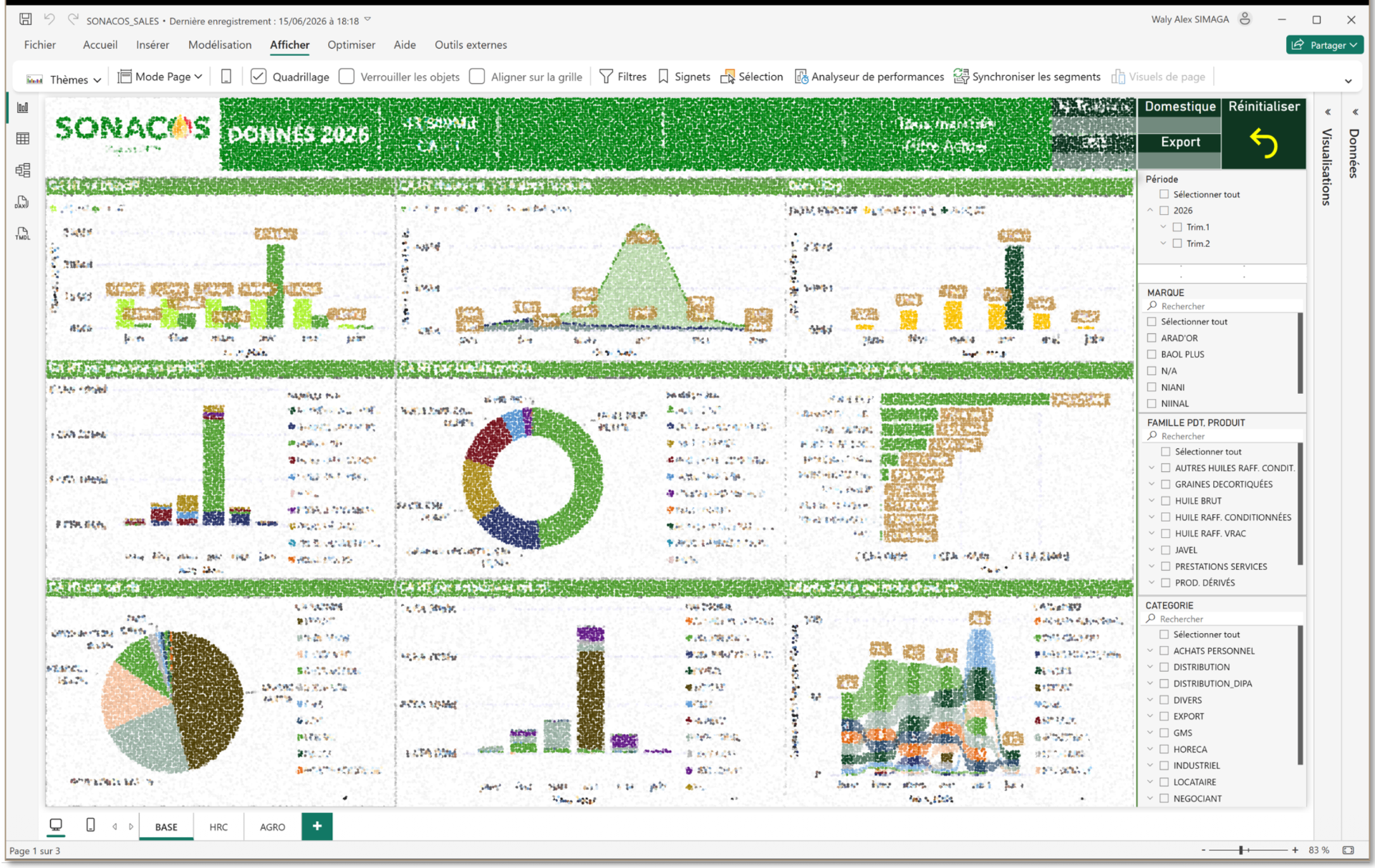This screenshot has width=1375, height=868.
Task: Click the Redo arrow icon
Action: (73, 19)
